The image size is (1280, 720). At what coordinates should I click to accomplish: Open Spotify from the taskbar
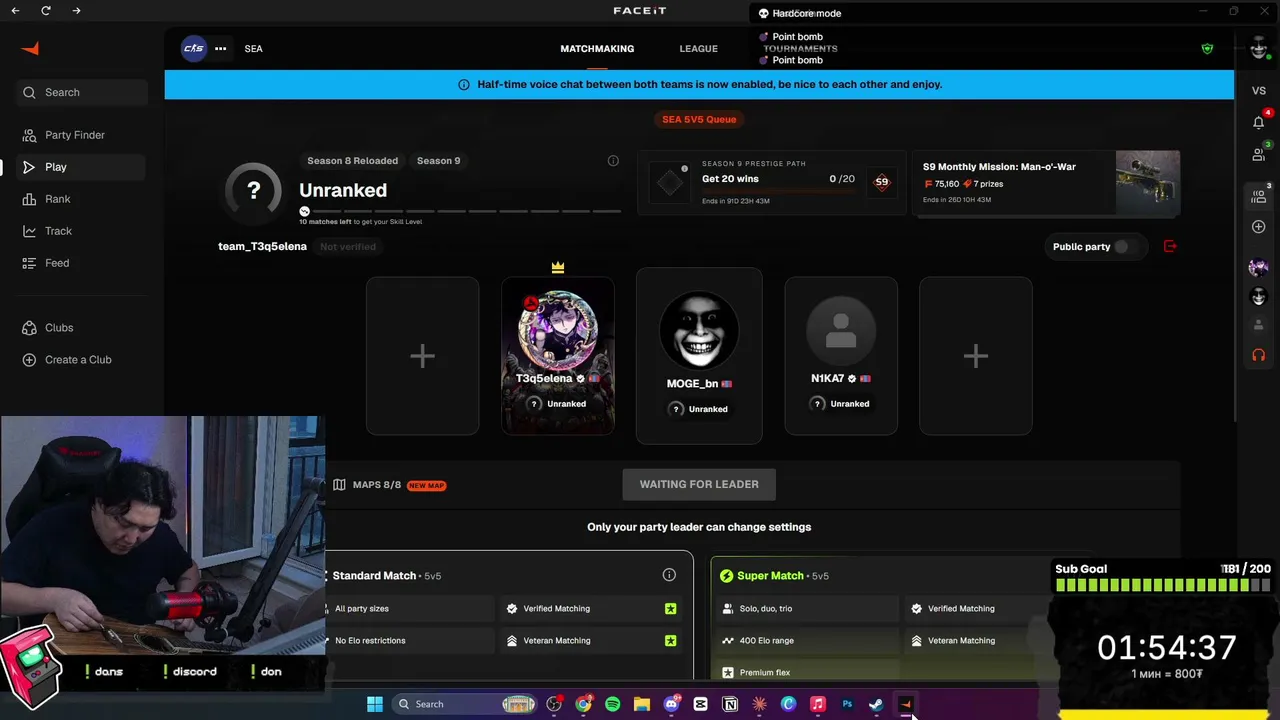pyautogui.click(x=612, y=704)
